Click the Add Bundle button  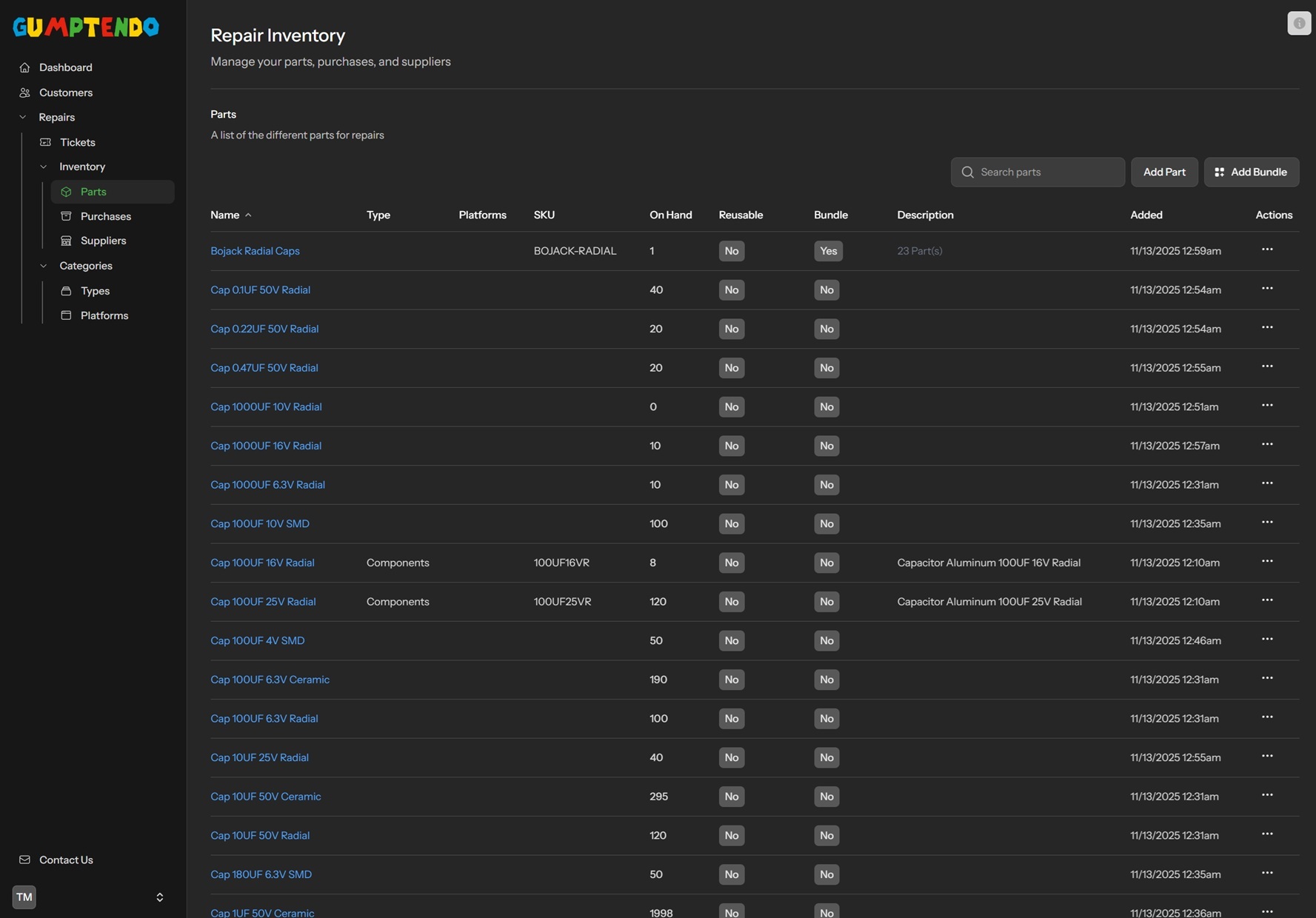point(1251,172)
